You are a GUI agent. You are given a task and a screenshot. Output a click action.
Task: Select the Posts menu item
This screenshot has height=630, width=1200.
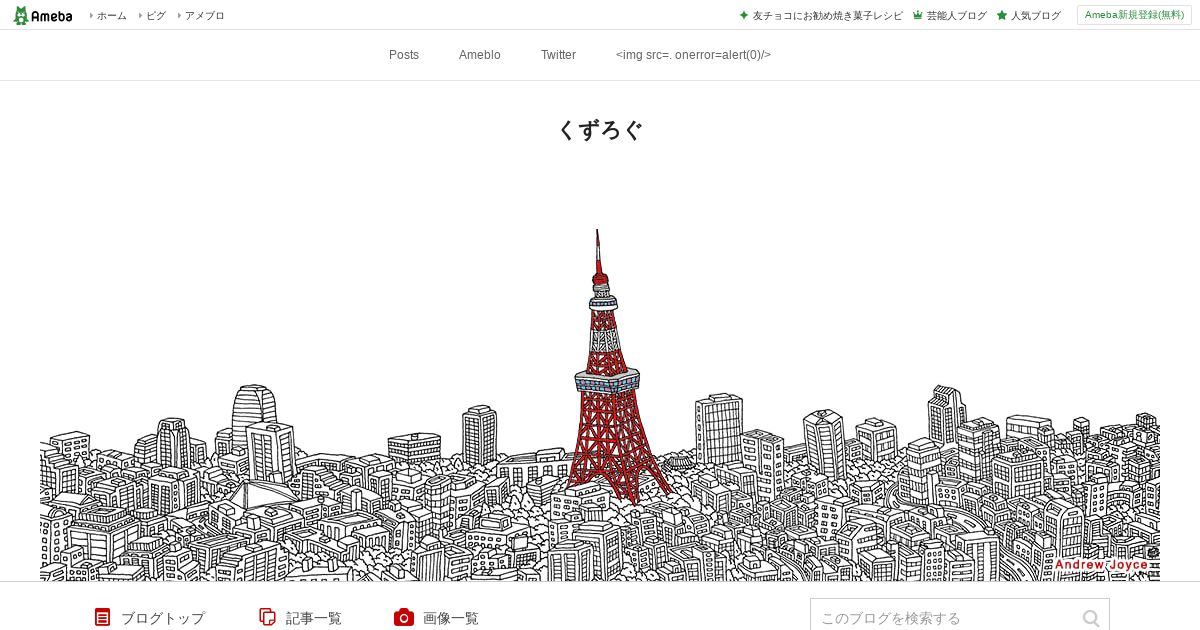click(404, 55)
